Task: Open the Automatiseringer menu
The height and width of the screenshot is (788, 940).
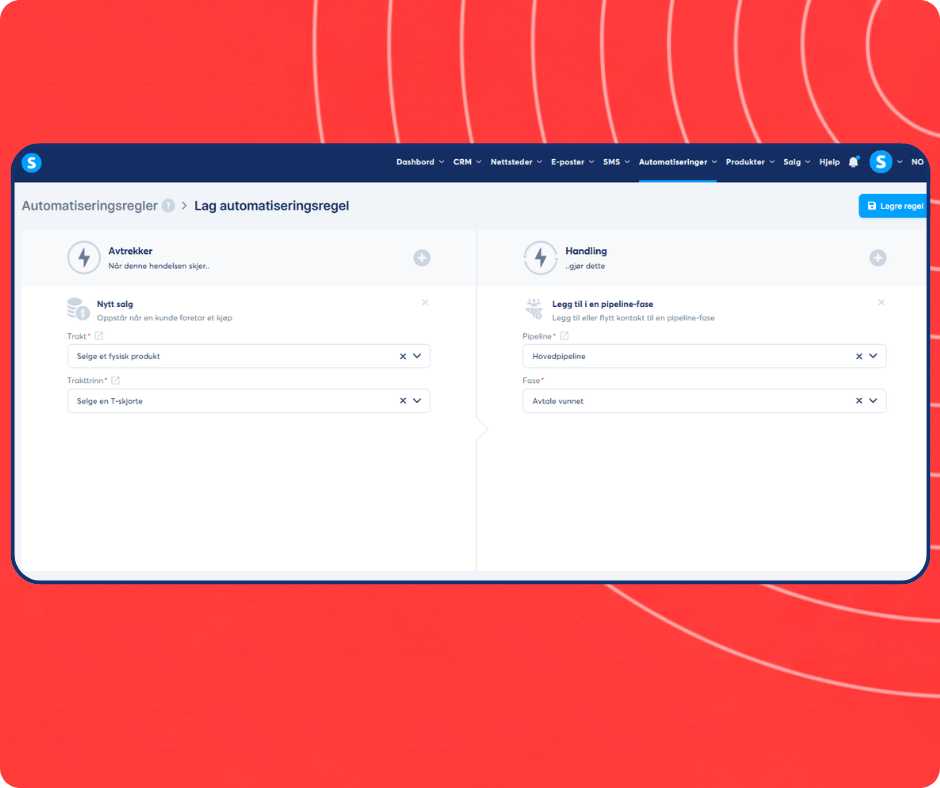Action: click(677, 162)
